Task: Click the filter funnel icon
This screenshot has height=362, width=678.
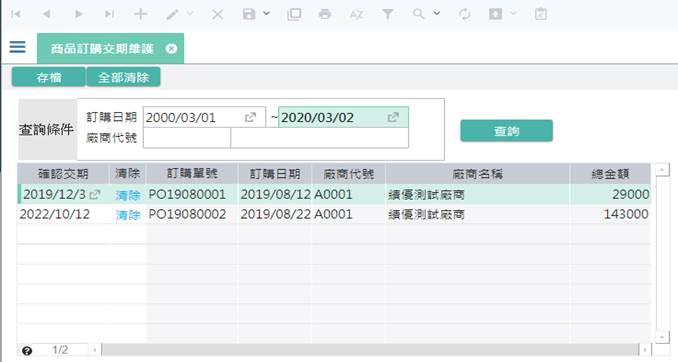Action: (x=388, y=14)
